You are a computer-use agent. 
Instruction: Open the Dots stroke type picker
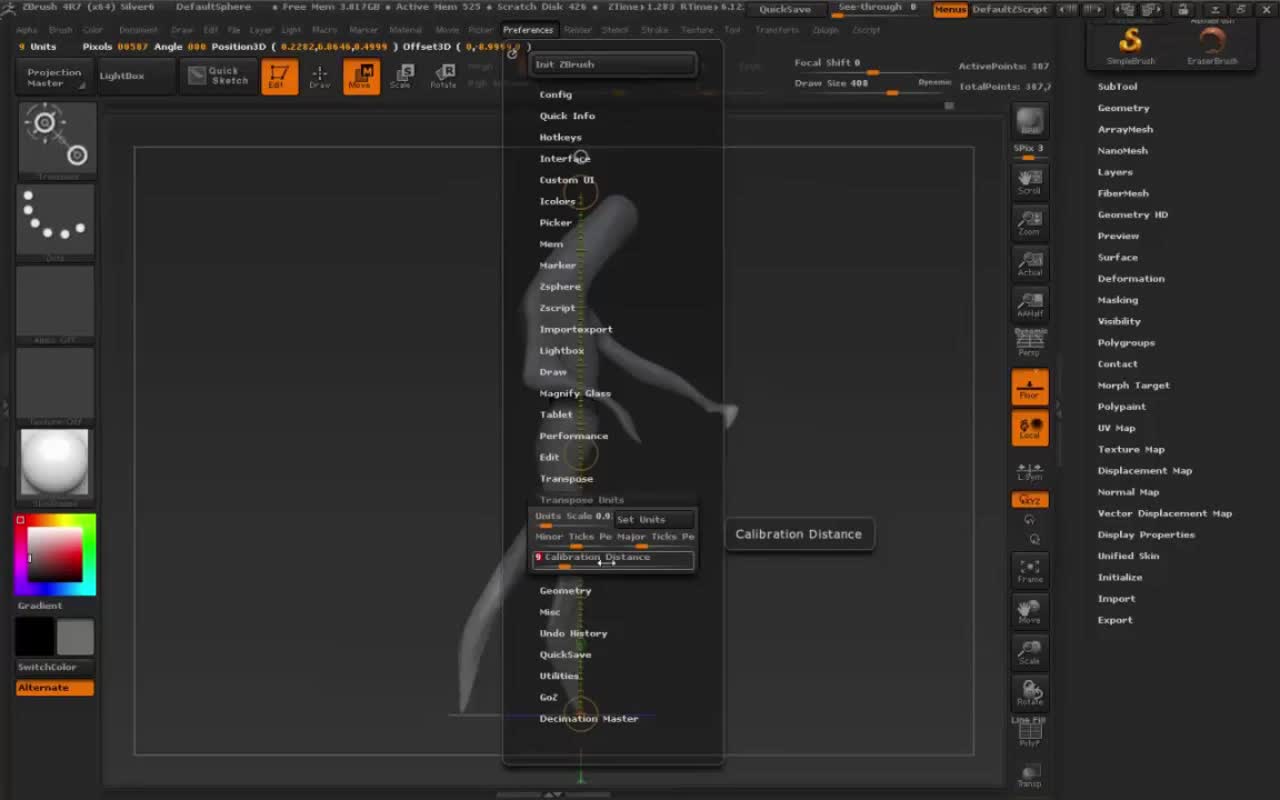coord(57,222)
